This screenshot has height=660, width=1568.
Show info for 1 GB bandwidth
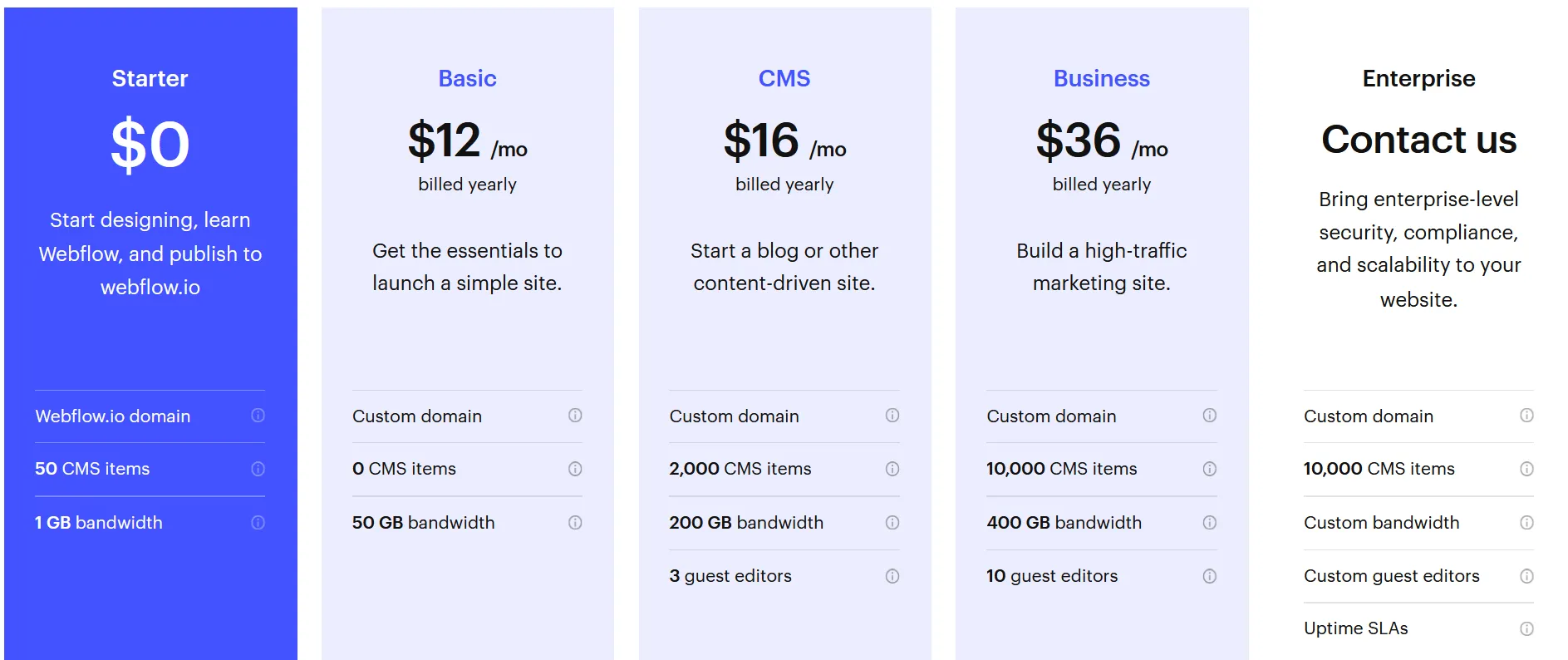coord(258,523)
